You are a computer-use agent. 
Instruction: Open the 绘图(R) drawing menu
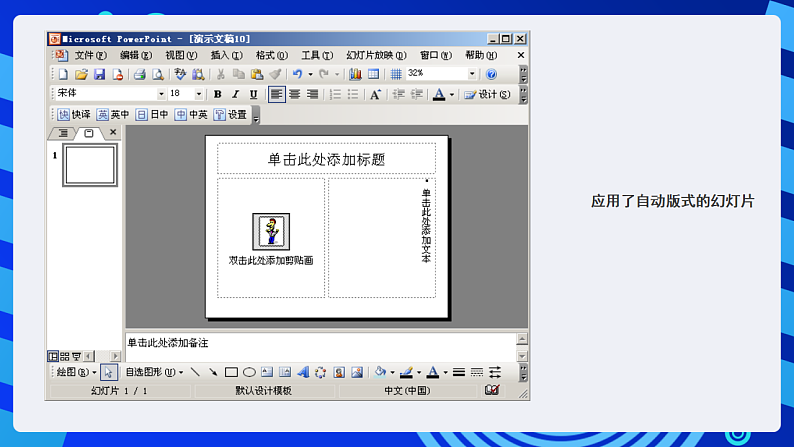point(76,373)
